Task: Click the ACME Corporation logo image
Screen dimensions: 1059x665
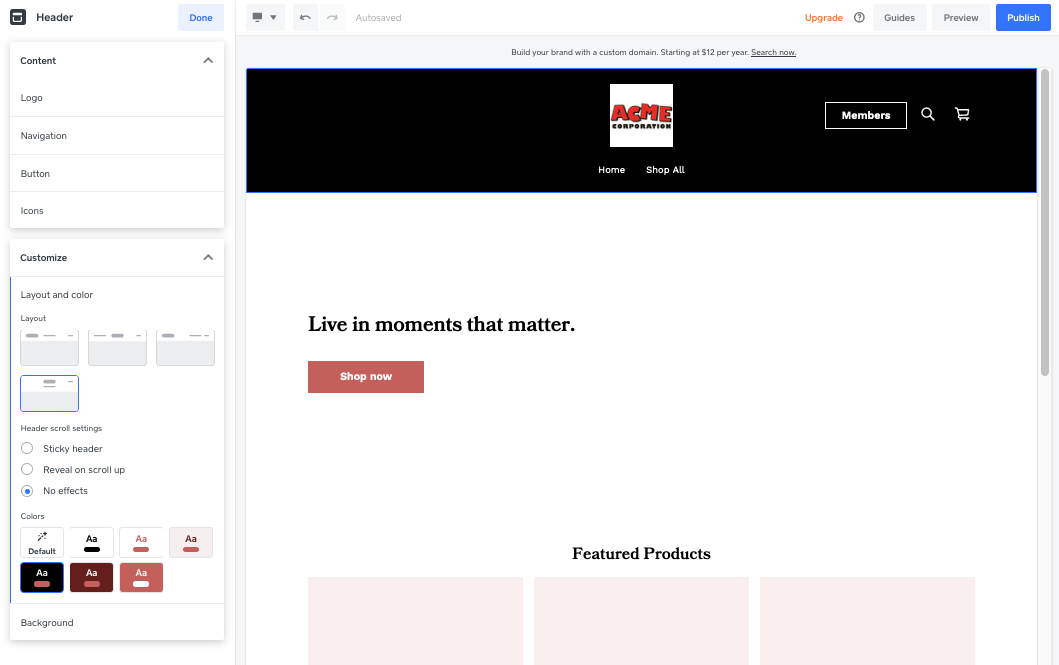Action: [x=641, y=115]
